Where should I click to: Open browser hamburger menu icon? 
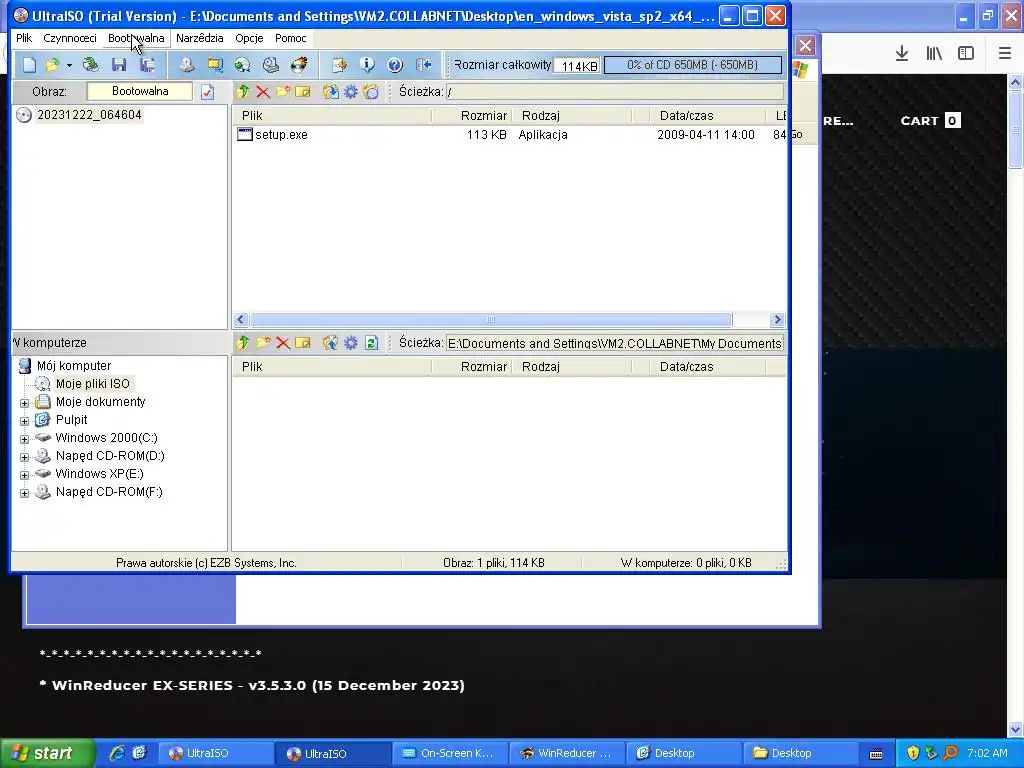tap(1004, 54)
